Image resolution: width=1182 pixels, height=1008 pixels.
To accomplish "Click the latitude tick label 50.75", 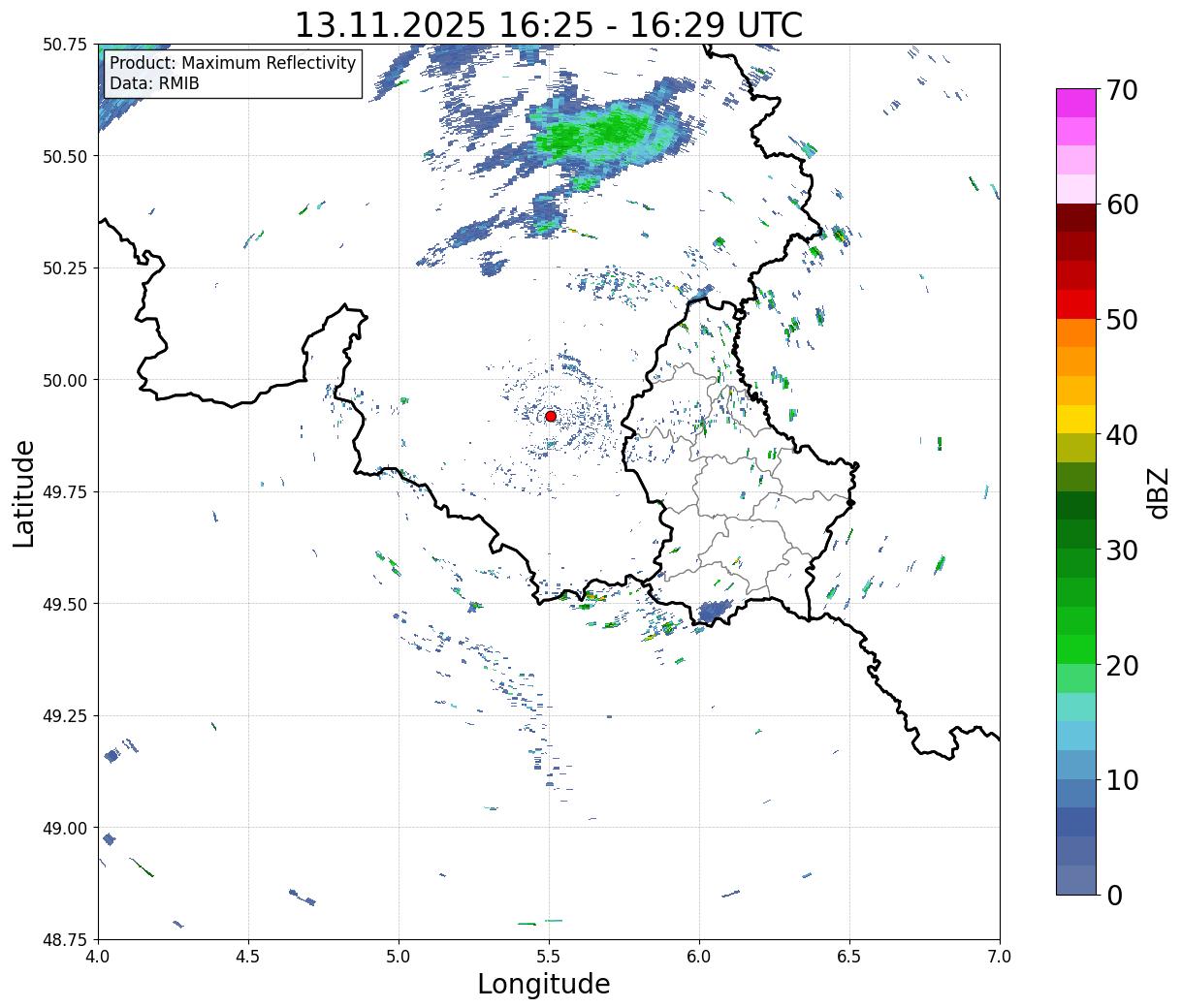I will (65, 45).
